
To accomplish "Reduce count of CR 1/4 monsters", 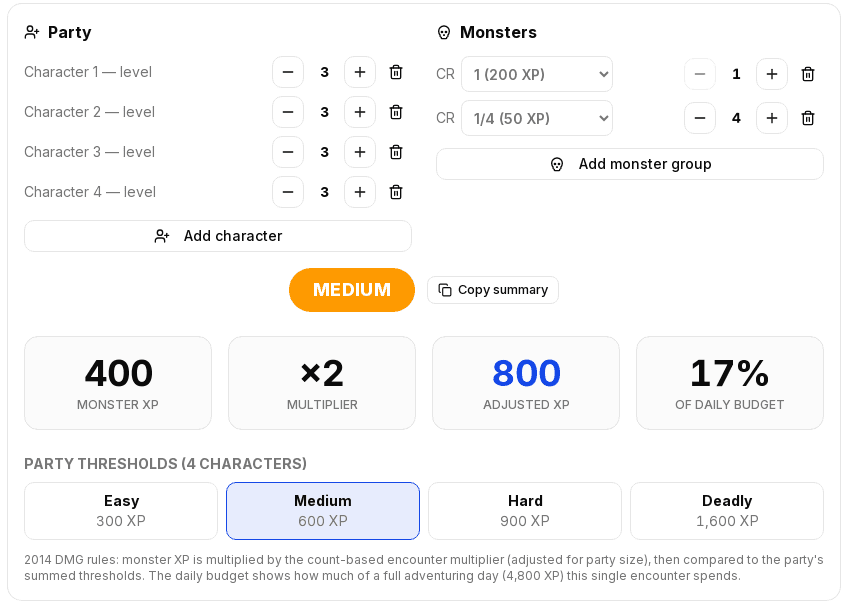I will (x=700, y=118).
